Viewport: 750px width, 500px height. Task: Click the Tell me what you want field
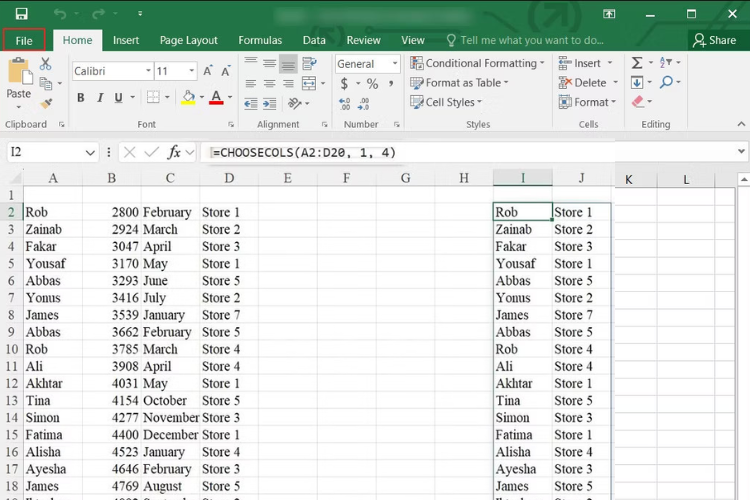click(x=525, y=40)
